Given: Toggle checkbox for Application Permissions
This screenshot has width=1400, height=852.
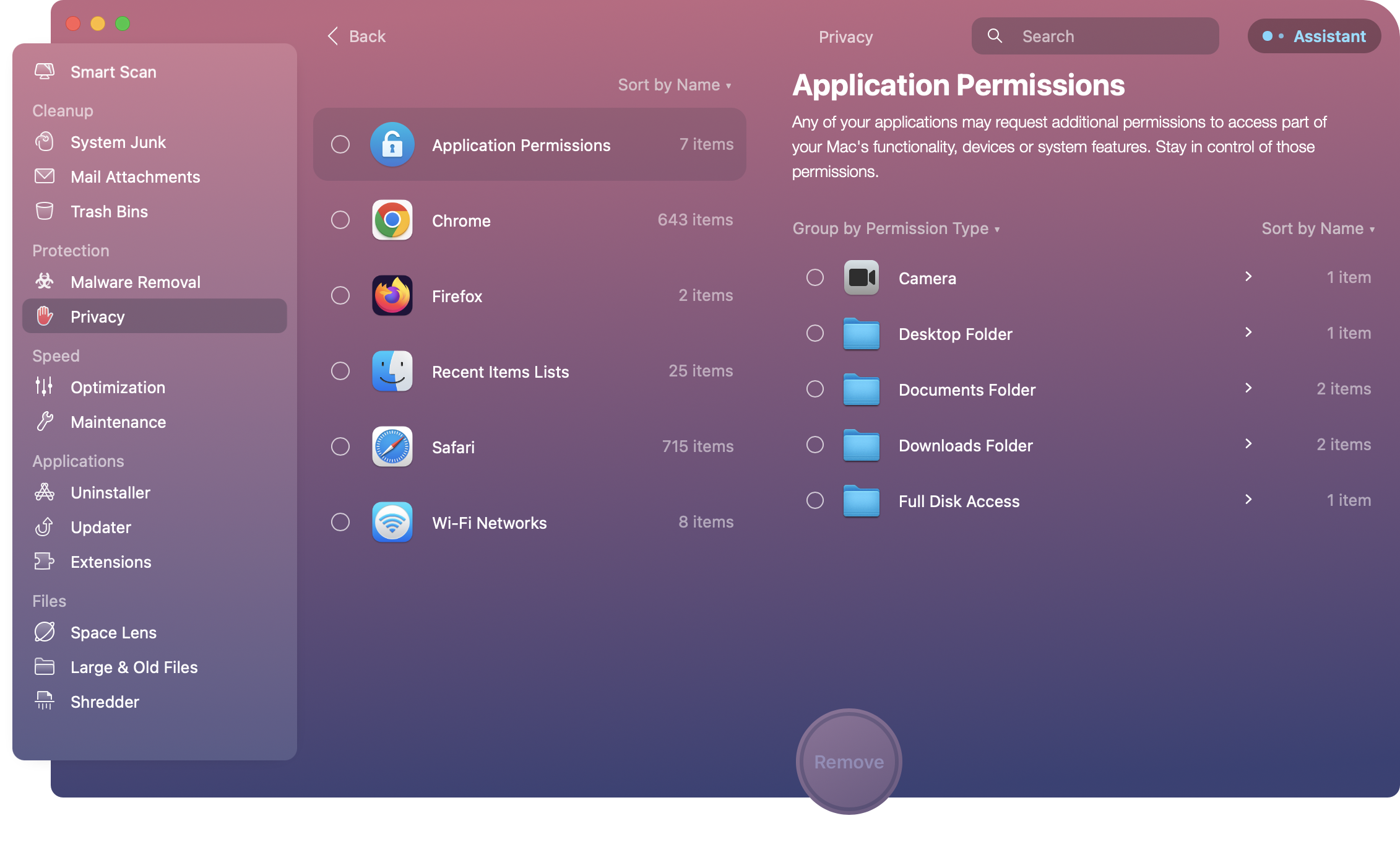Looking at the screenshot, I should [x=340, y=145].
